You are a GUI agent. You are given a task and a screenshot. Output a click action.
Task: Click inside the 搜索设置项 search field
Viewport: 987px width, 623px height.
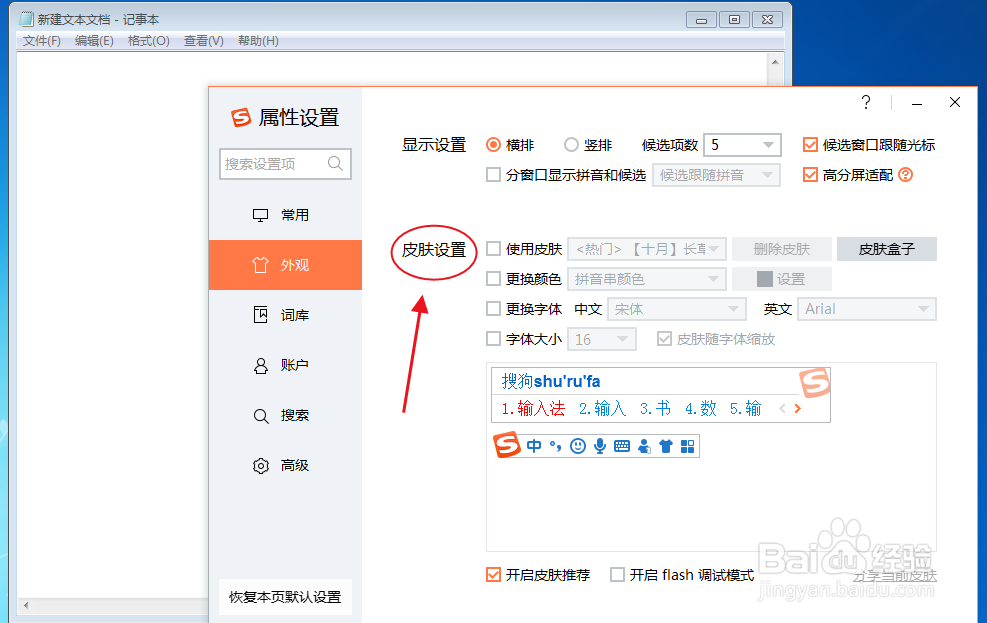(x=285, y=164)
